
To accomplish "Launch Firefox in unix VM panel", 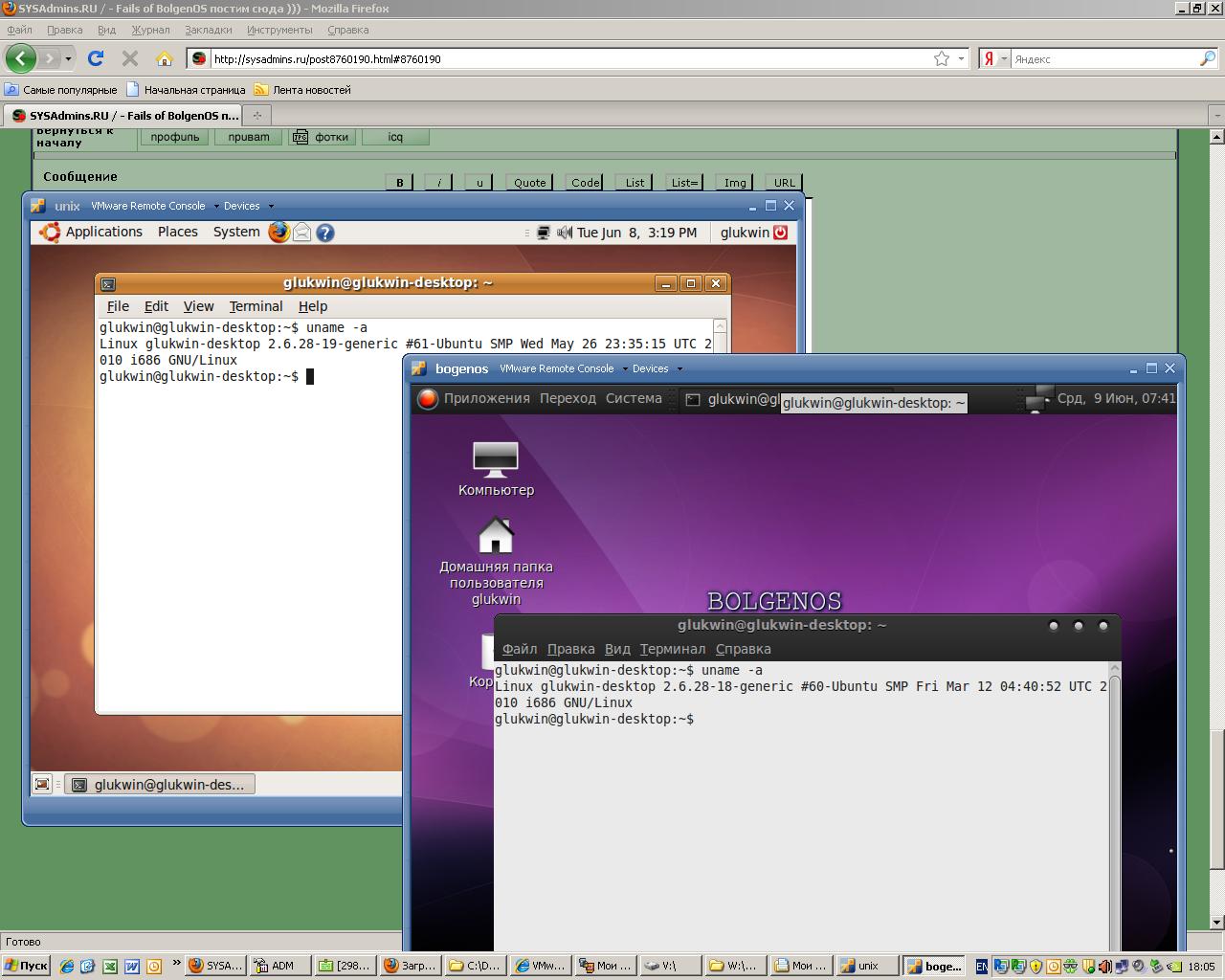I will pyautogui.click(x=278, y=232).
